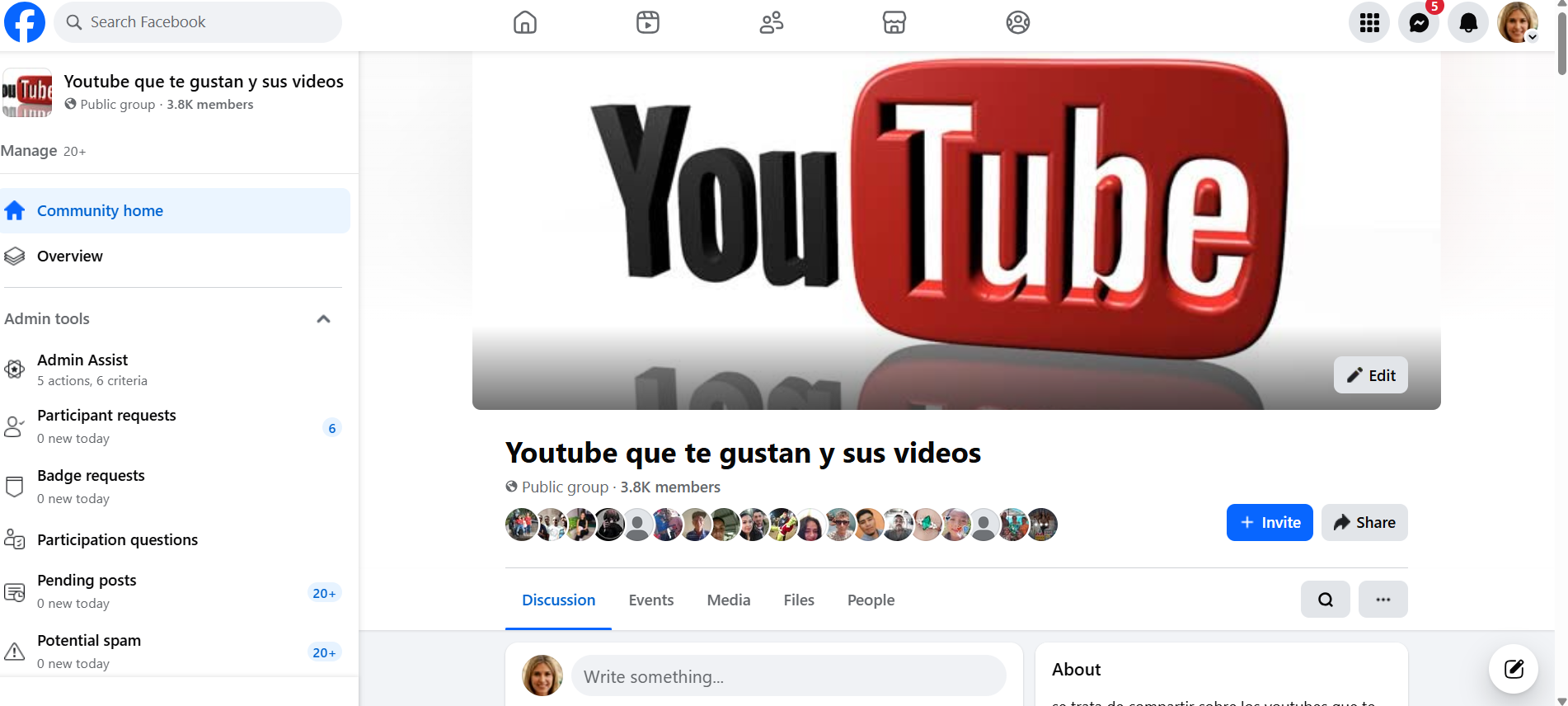The height and width of the screenshot is (706, 1568).
Task: Click the group thumbnail in sidebar
Action: [27, 92]
